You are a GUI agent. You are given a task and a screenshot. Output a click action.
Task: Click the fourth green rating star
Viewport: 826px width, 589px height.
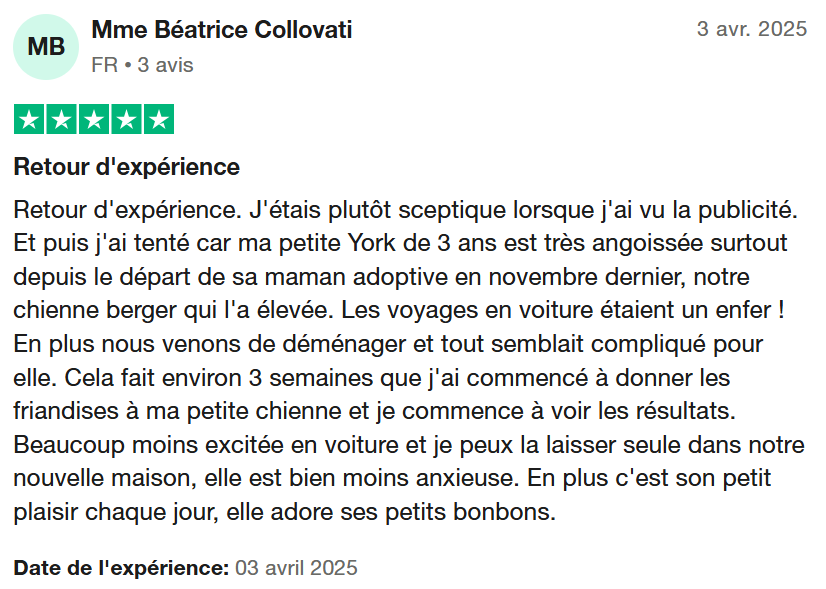126,120
